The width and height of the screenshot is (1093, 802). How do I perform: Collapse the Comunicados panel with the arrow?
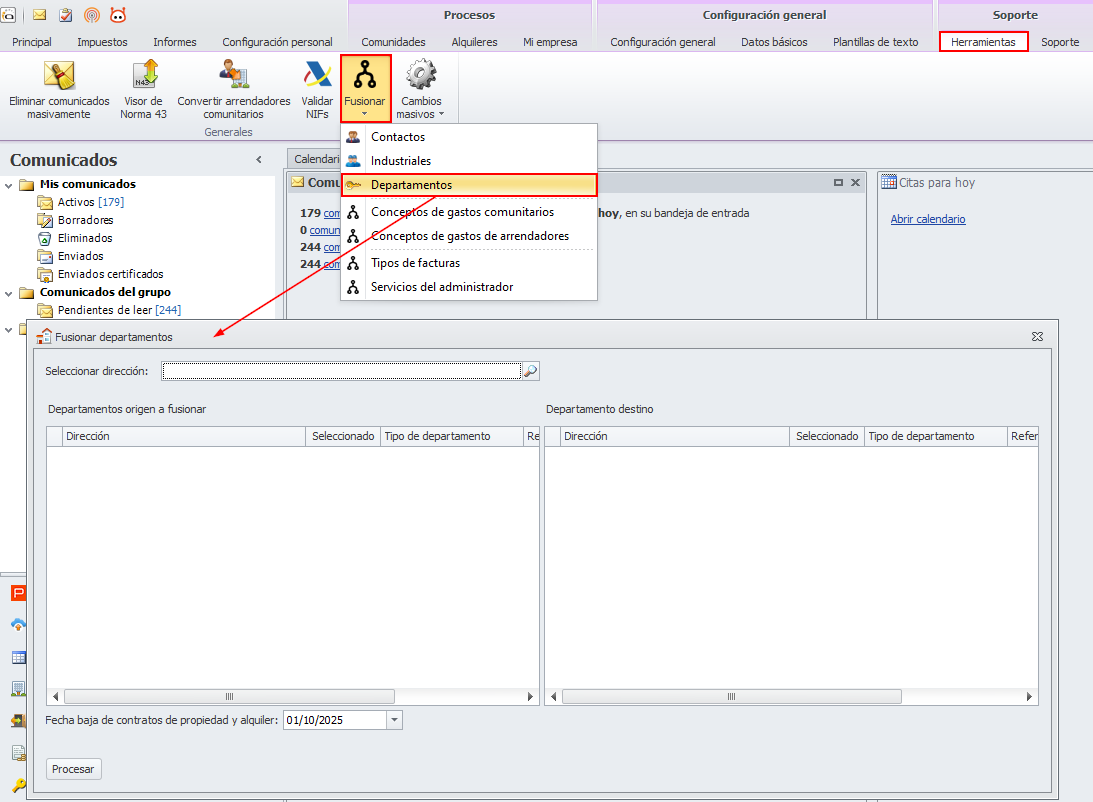[x=259, y=160]
